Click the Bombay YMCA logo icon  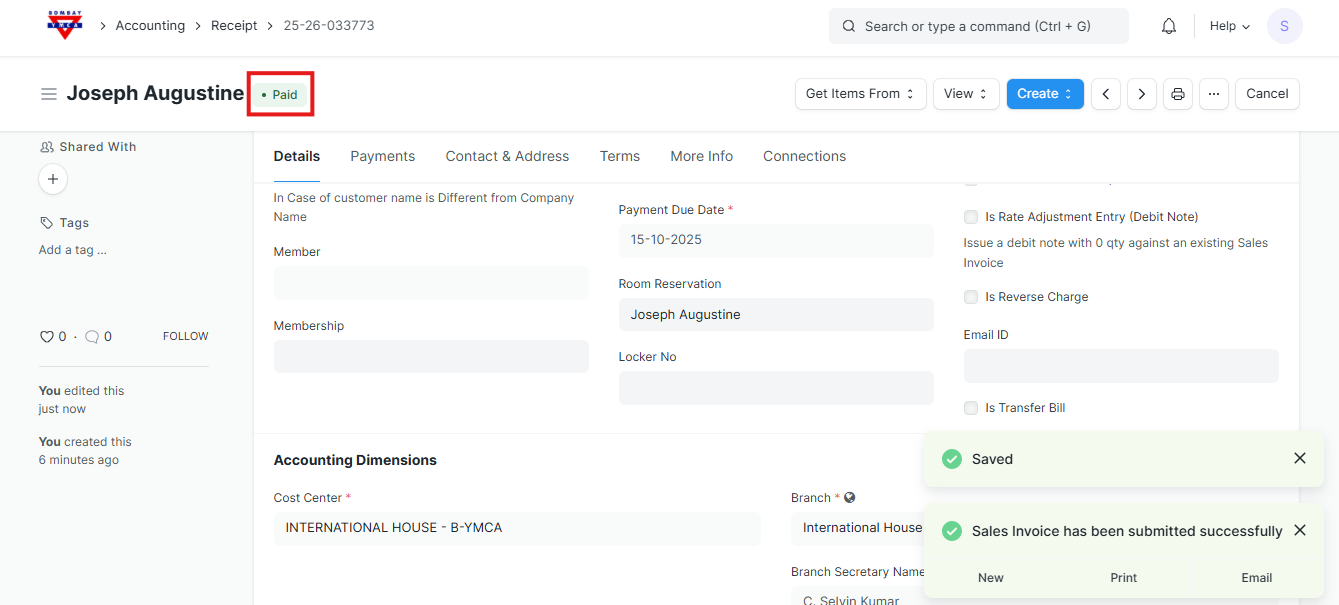[65, 25]
